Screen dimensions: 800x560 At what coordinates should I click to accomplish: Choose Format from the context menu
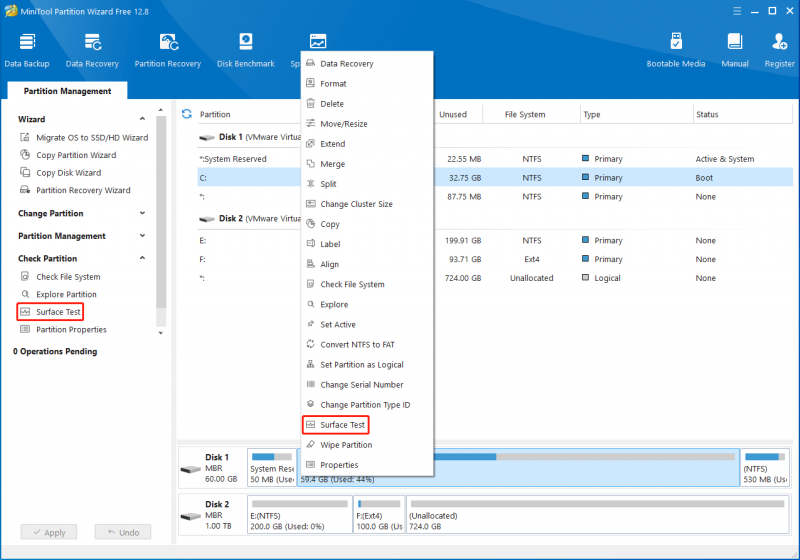[x=367, y=83]
